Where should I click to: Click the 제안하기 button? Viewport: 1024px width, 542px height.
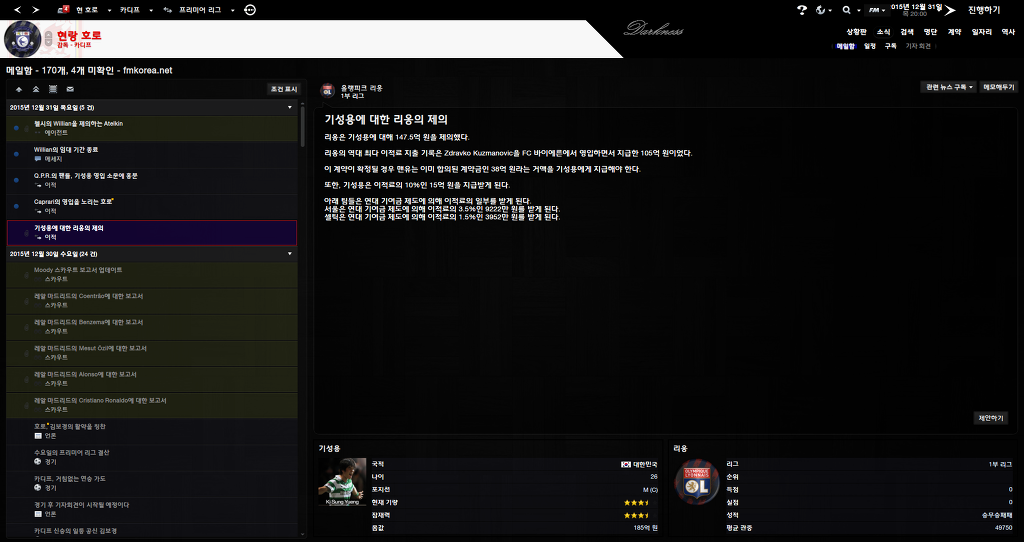tap(990, 418)
